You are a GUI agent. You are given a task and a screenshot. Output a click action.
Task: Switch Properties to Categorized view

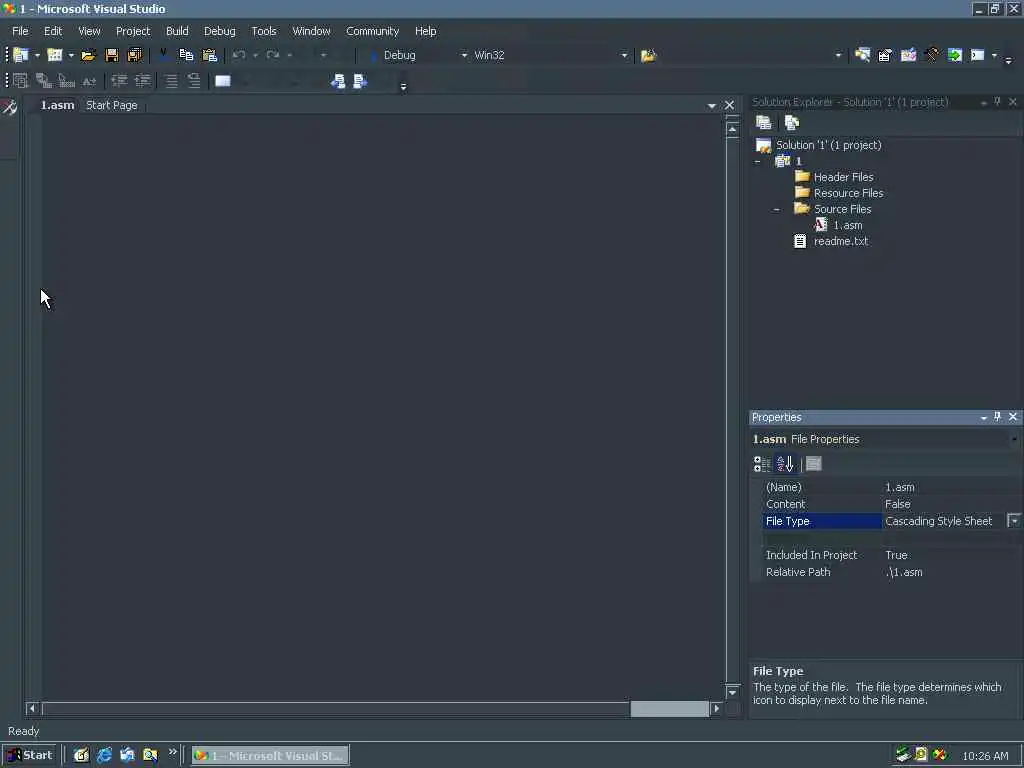tap(762, 464)
